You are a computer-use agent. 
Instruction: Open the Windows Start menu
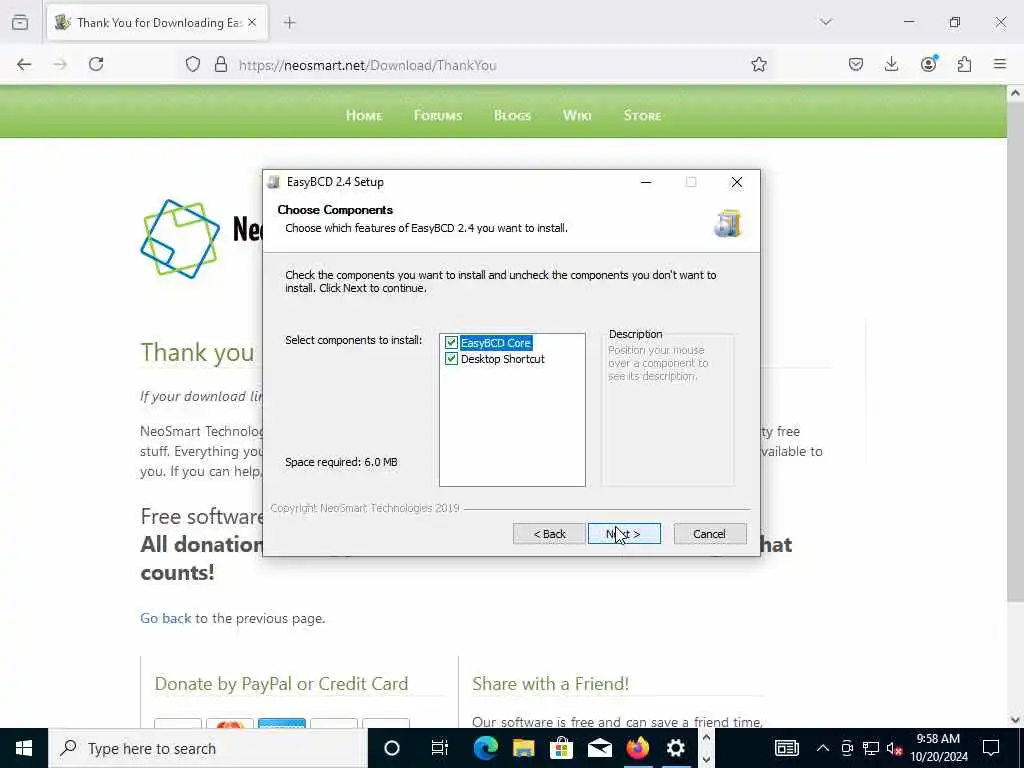(24, 748)
